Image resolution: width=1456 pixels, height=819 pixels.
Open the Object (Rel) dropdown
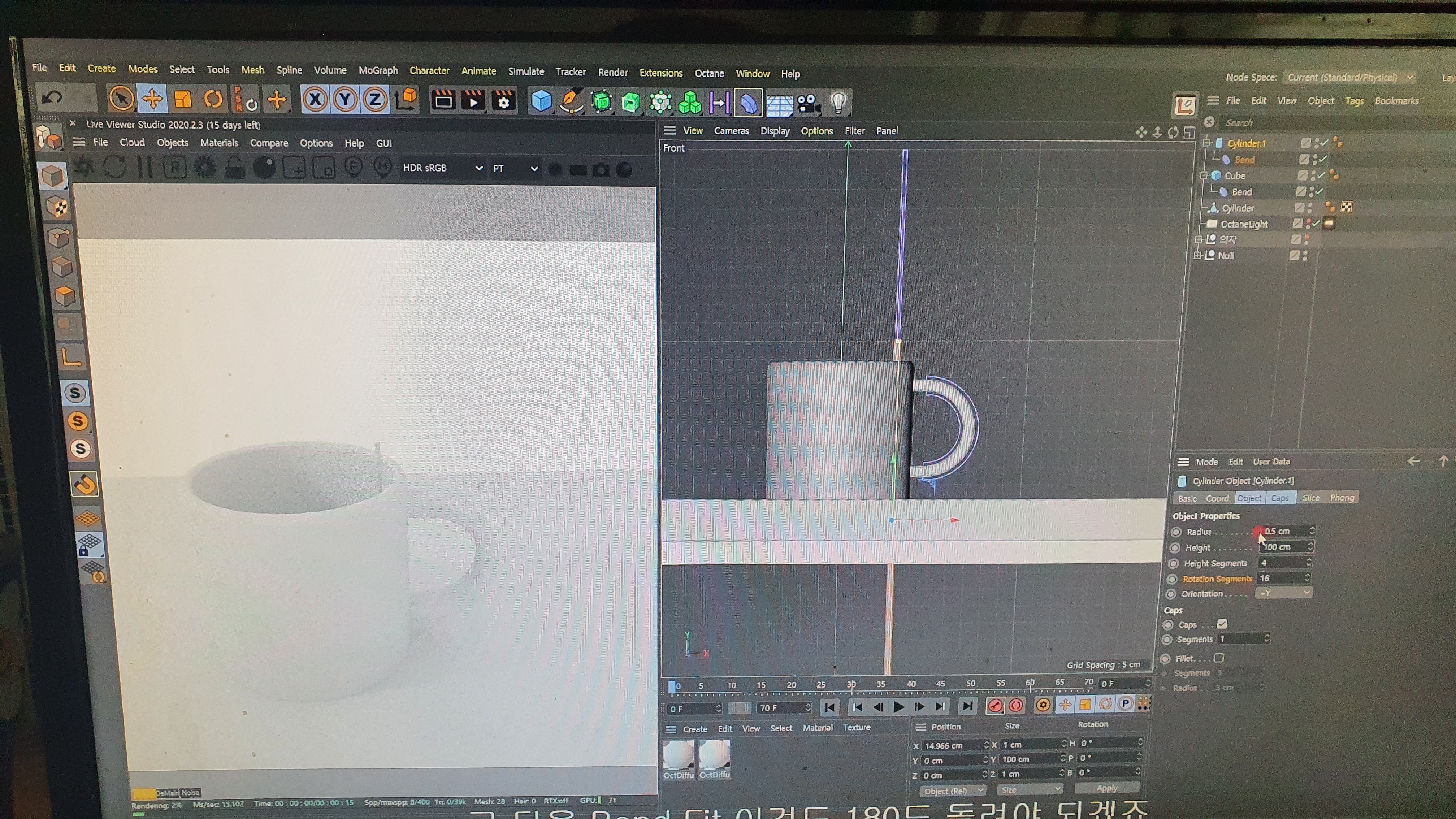[952, 790]
